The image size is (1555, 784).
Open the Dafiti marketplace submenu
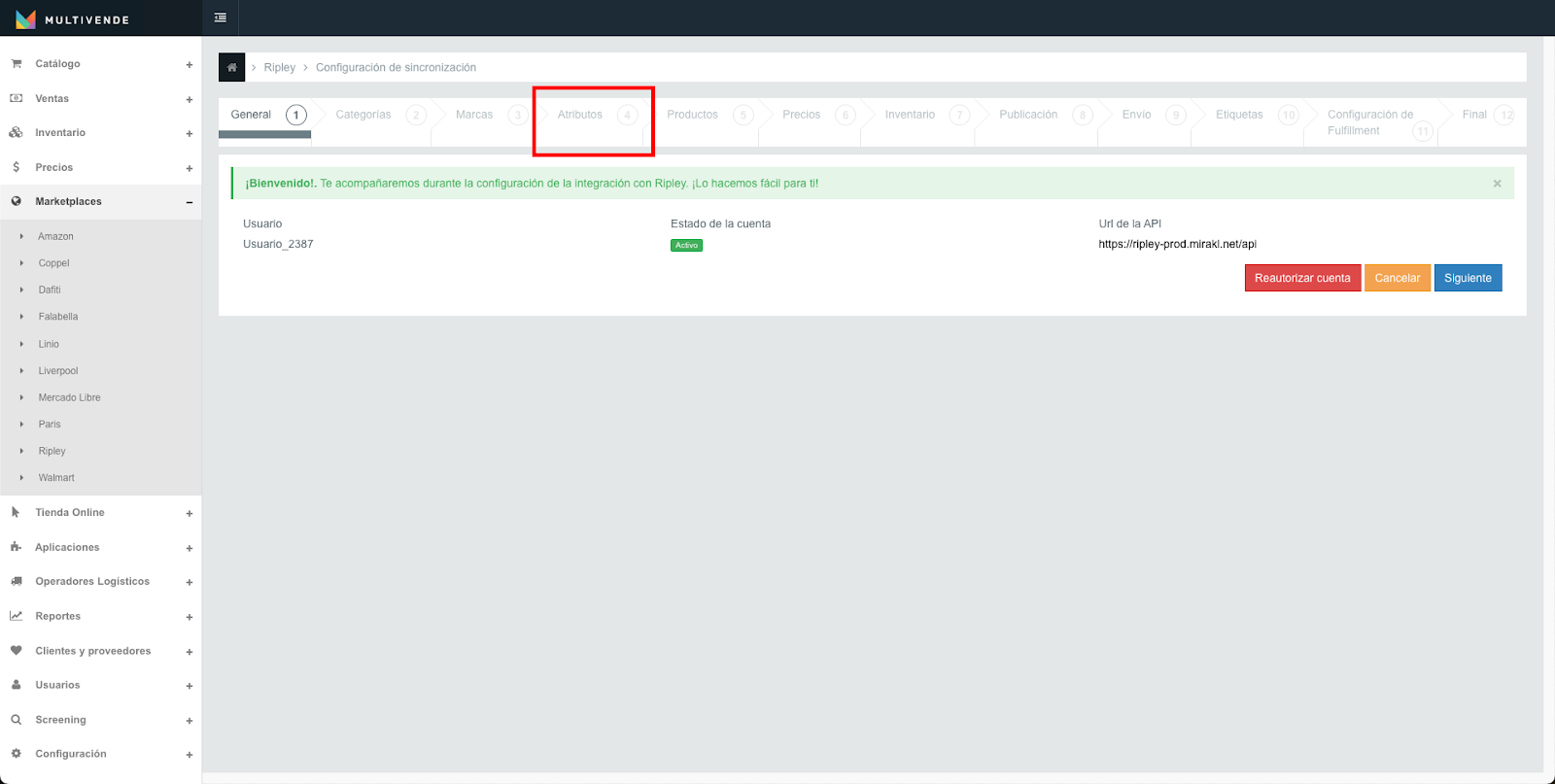pos(50,290)
